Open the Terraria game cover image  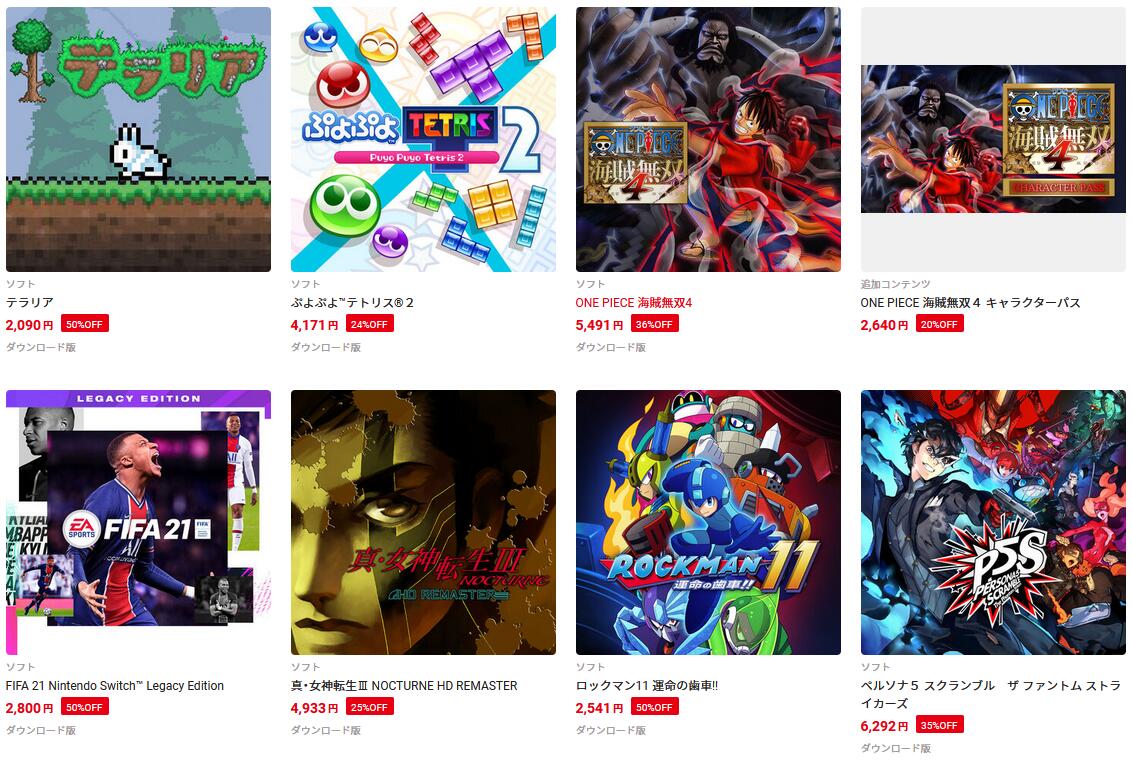(x=139, y=139)
